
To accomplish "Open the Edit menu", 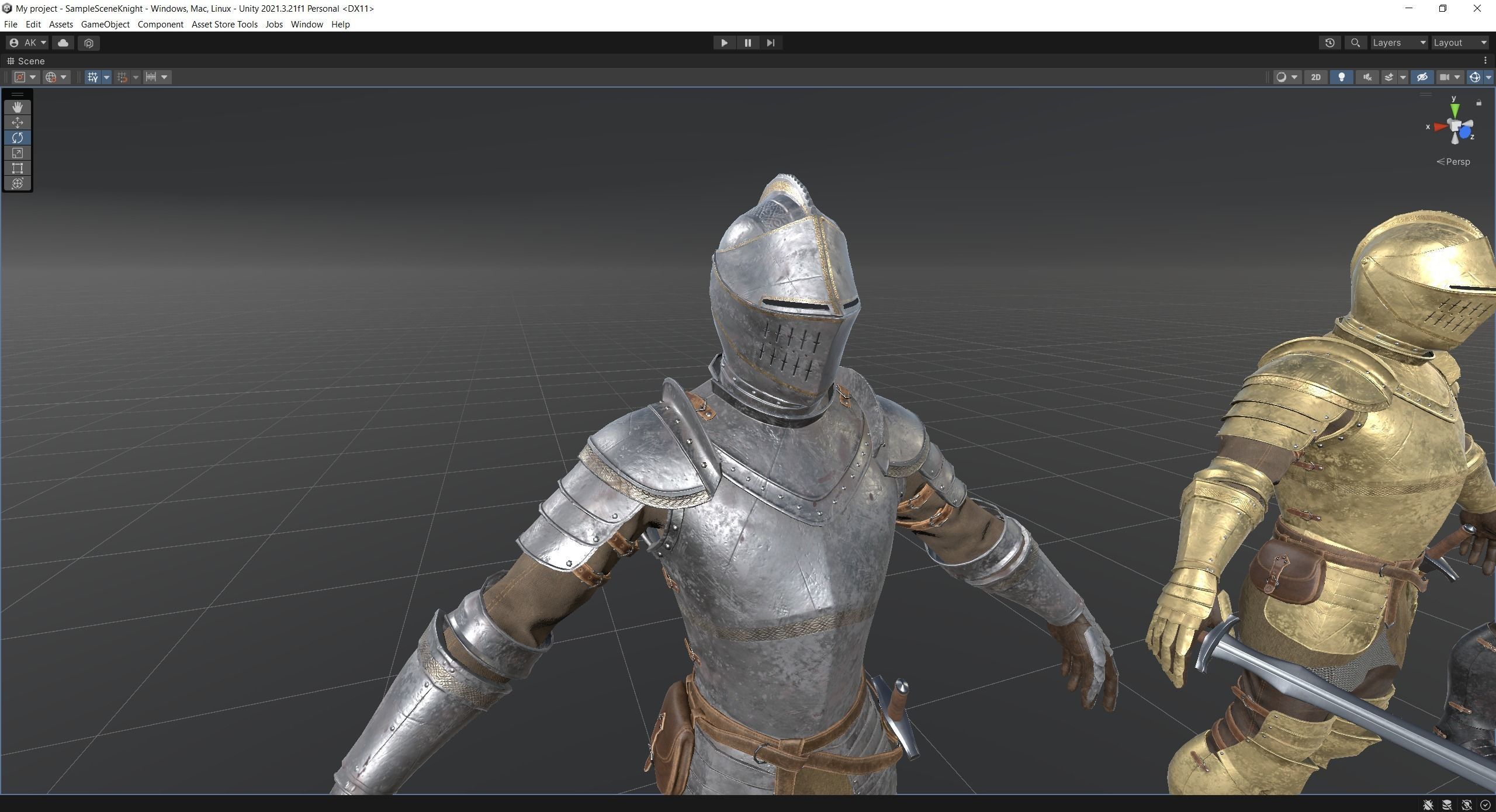I will (33, 24).
